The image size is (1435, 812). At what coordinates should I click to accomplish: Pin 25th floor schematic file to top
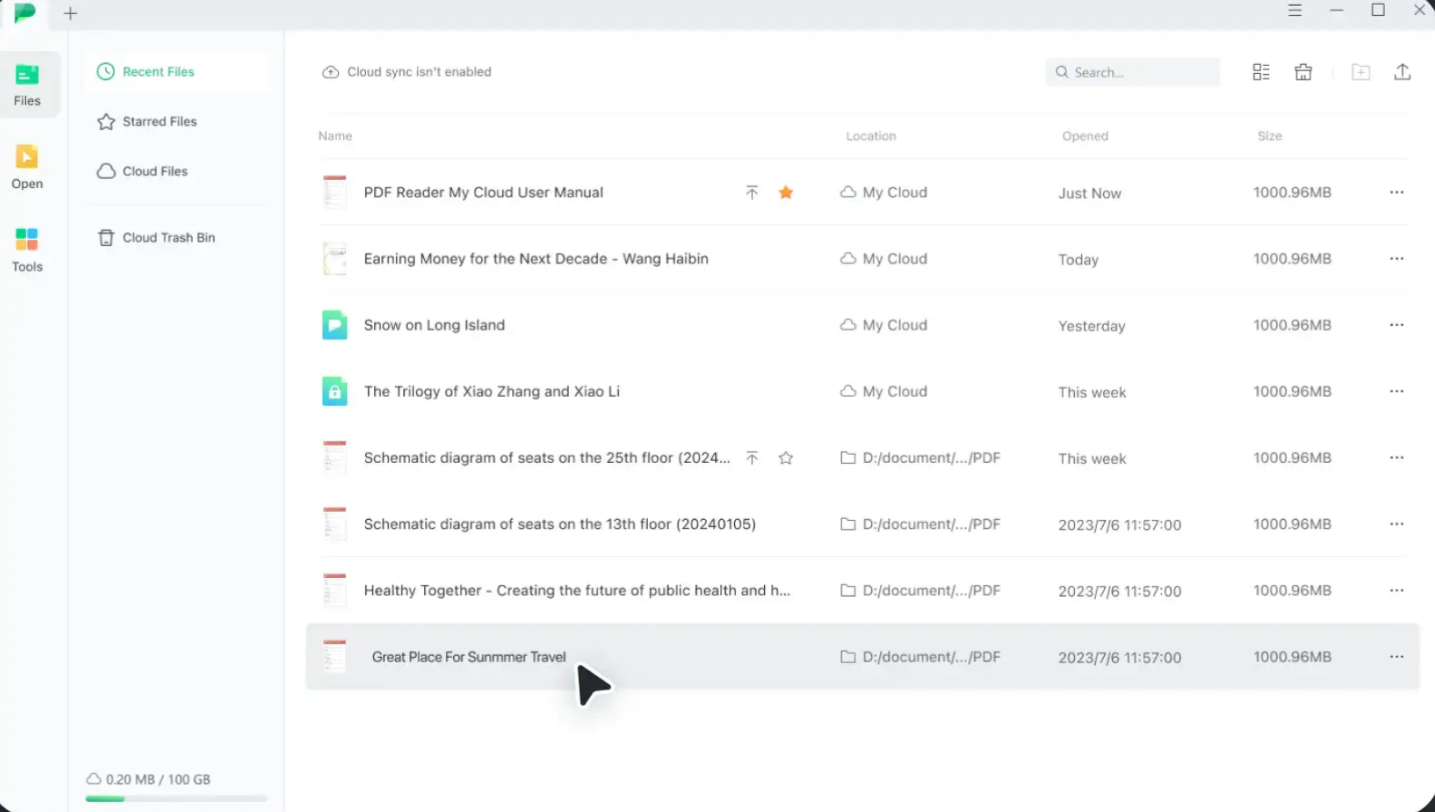point(752,458)
